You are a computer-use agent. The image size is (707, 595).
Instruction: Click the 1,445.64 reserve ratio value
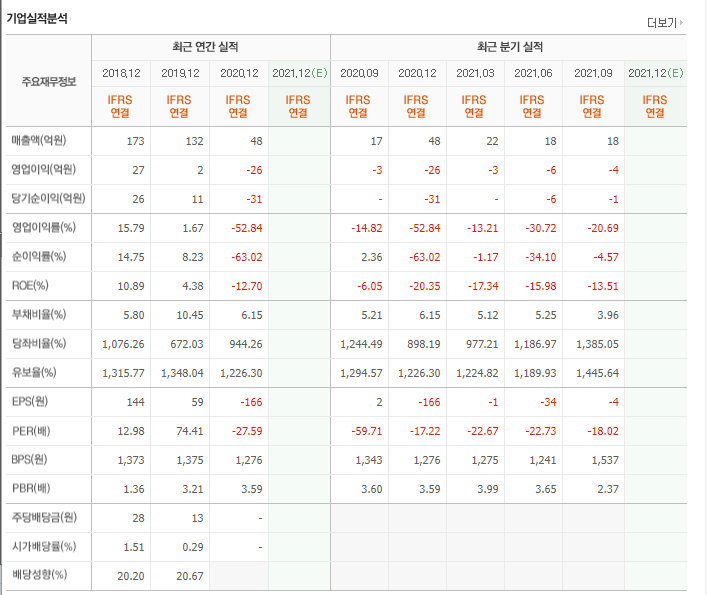coord(597,373)
